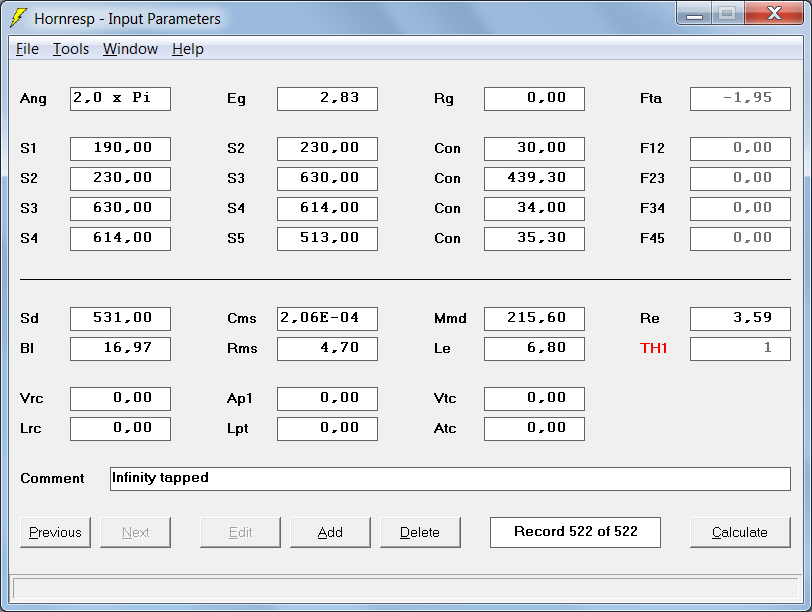Click the status bar at window bottom

[405, 589]
